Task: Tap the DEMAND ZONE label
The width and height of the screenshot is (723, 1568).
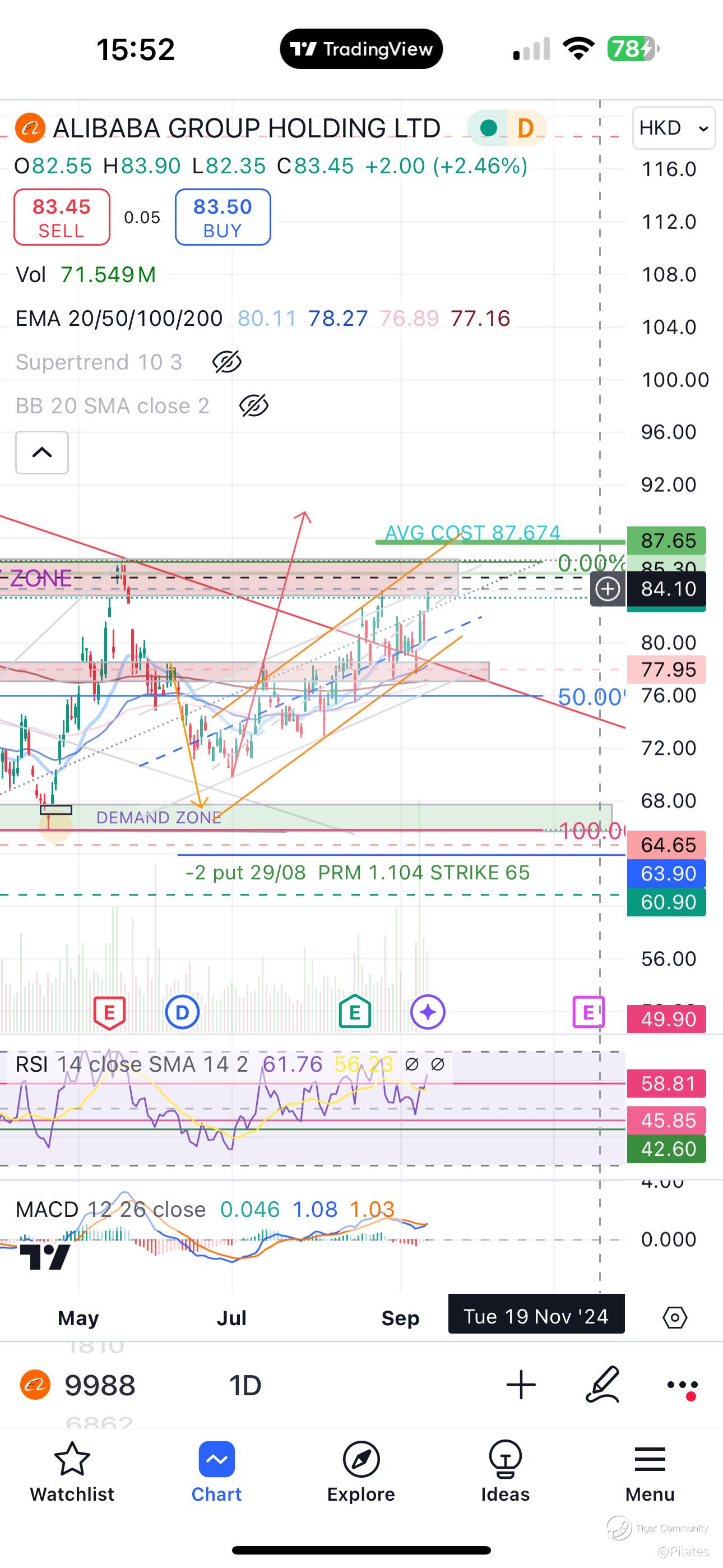Action: [159, 817]
